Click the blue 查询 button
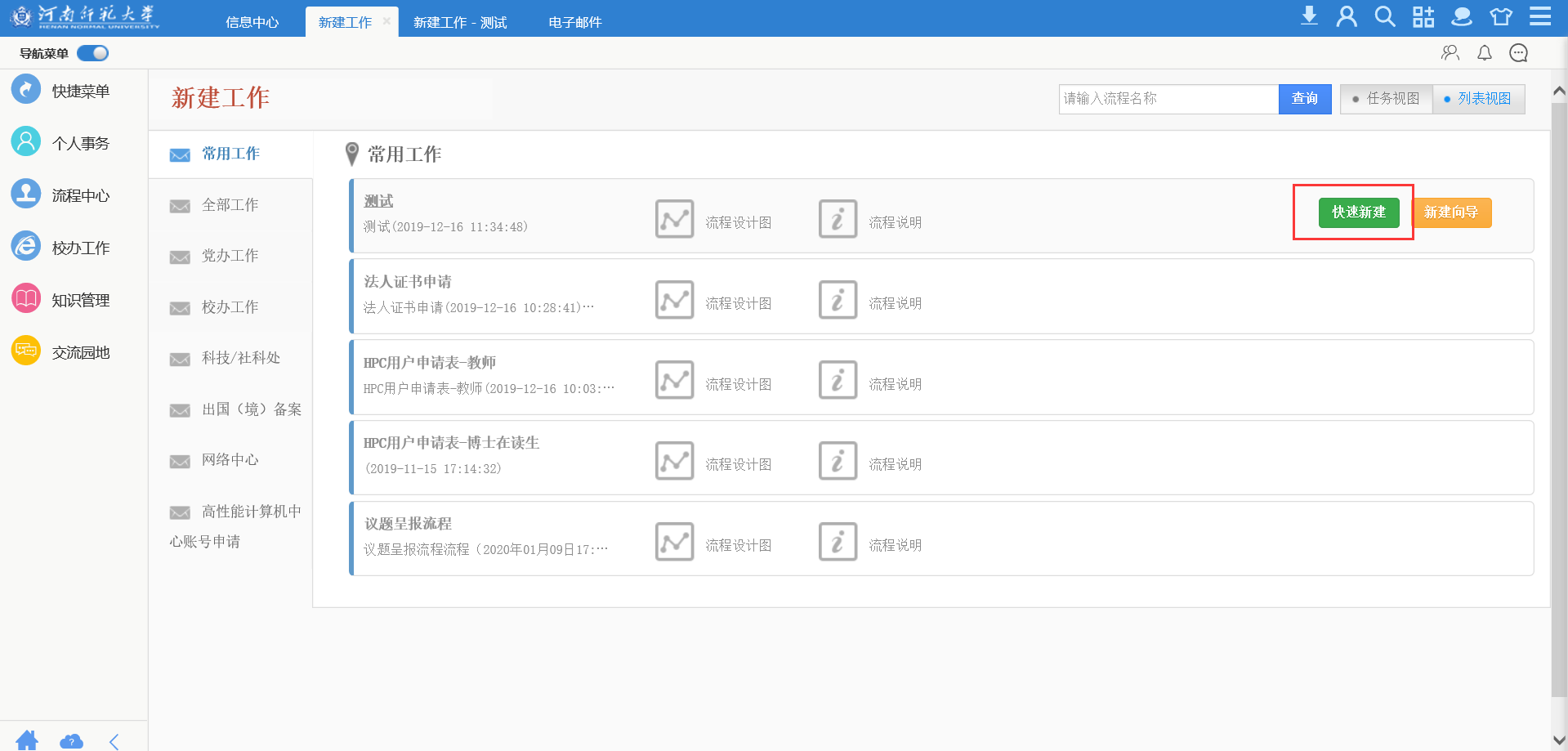This screenshot has height=751, width=1568. (x=1304, y=99)
